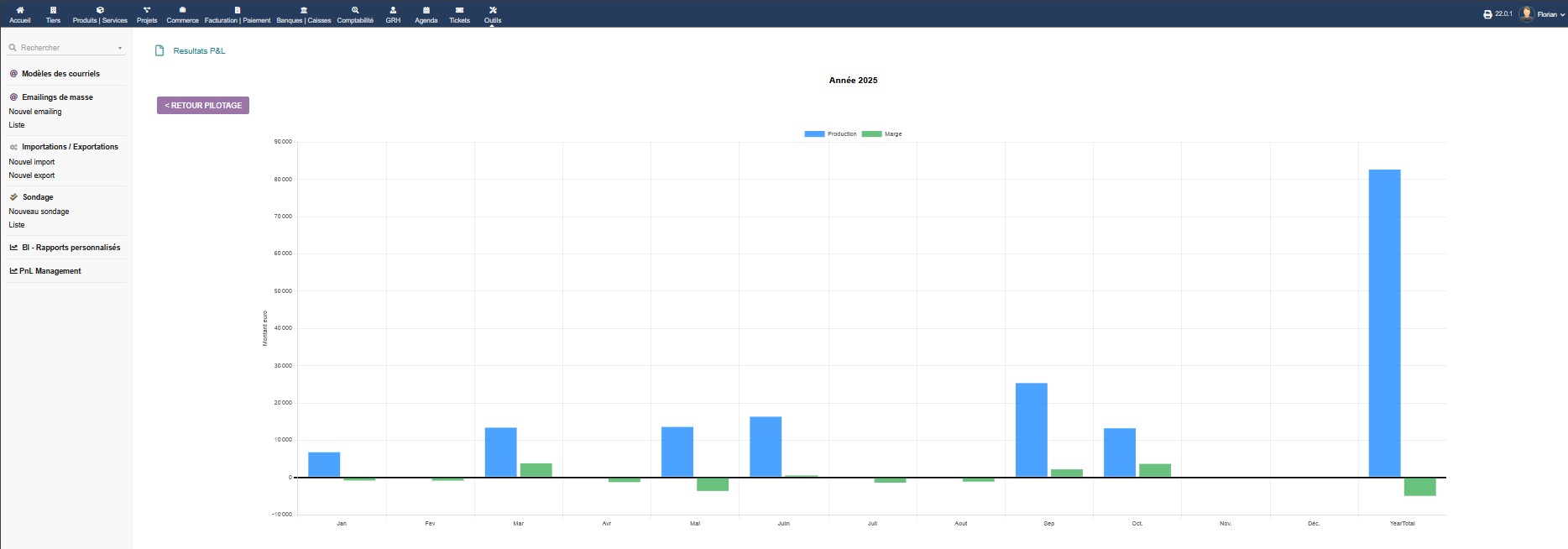This screenshot has height=549, width=1568.
Task: Open Liste under Sondage
Action: pyautogui.click(x=17, y=225)
